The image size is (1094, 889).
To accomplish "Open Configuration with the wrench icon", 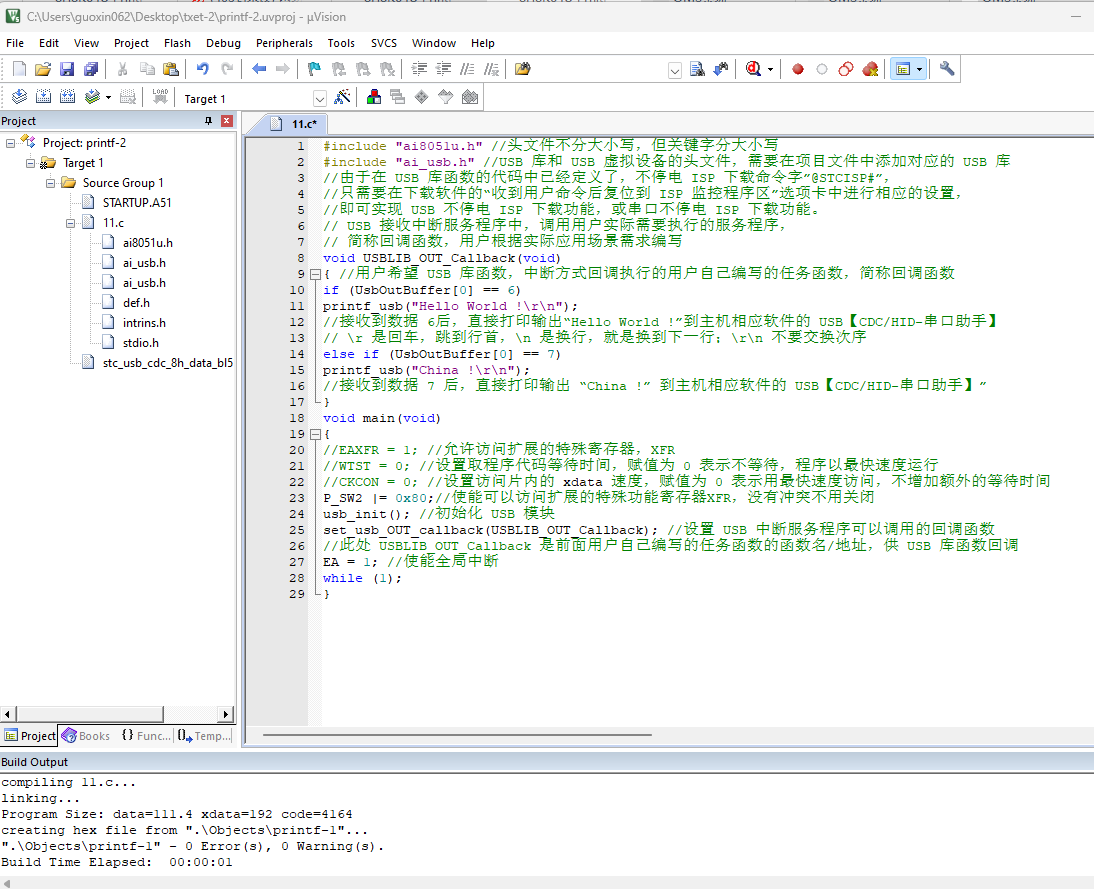I will tap(947, 69).
